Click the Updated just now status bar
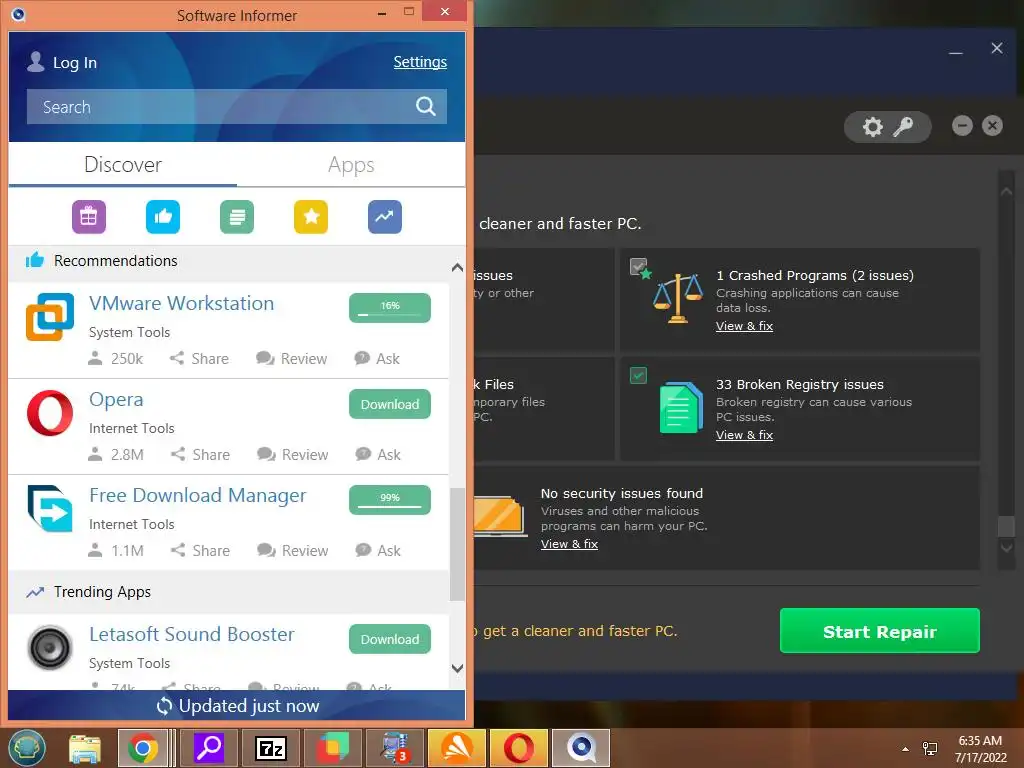 click(237, 706)
